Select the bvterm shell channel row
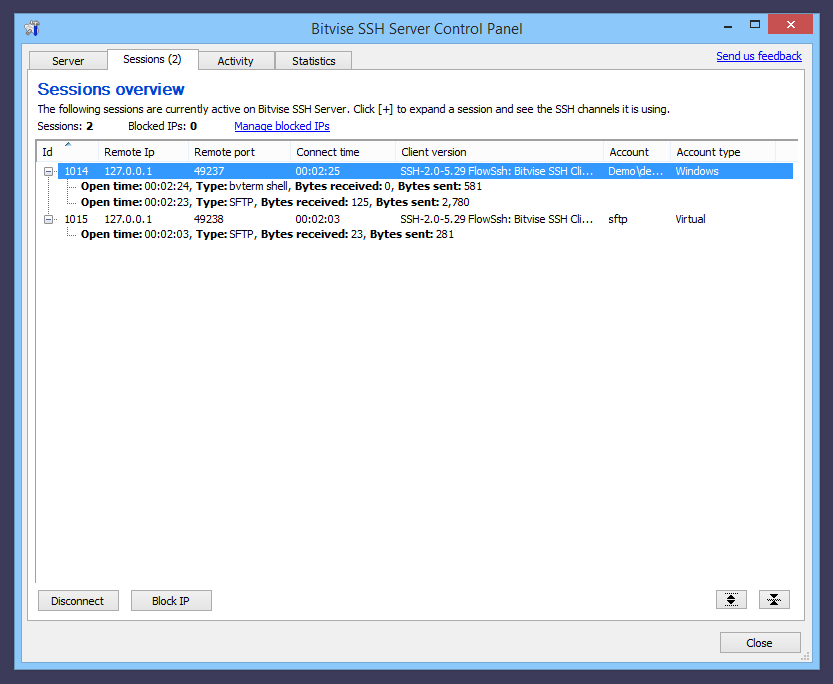833x684 pixels. pos(281,186)
